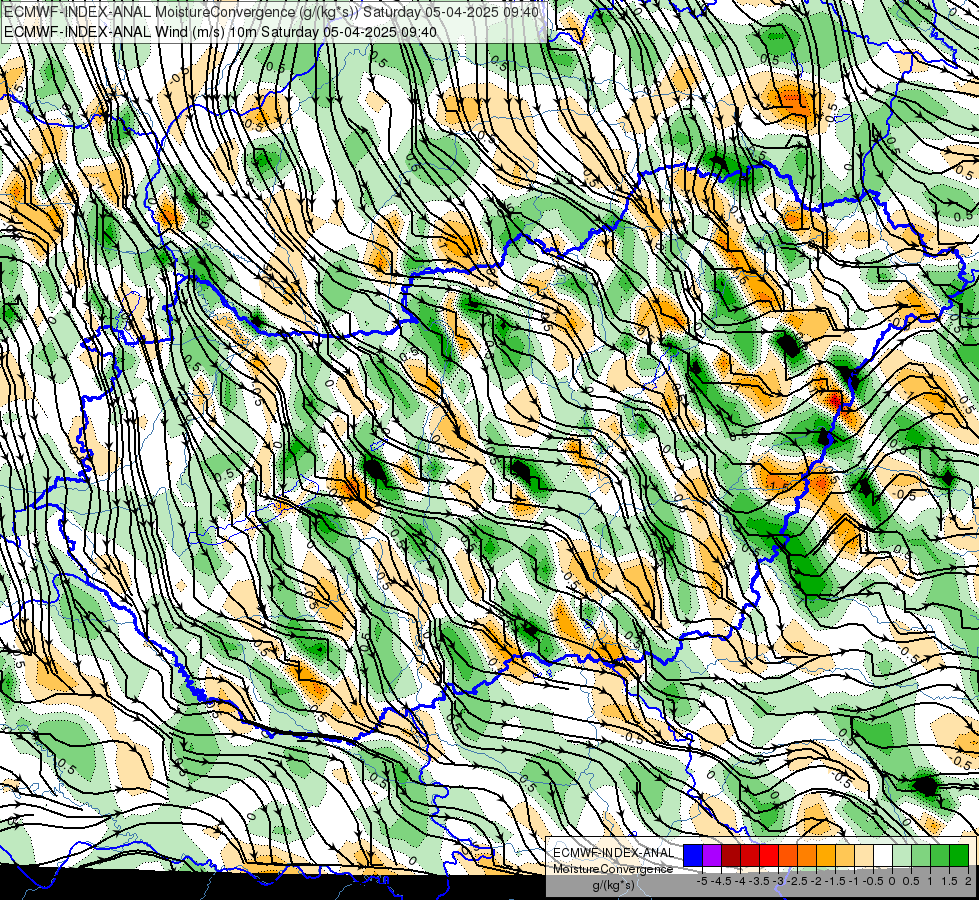Click the bright red swatch between -3.5 and -3

[x=769, y=855]
